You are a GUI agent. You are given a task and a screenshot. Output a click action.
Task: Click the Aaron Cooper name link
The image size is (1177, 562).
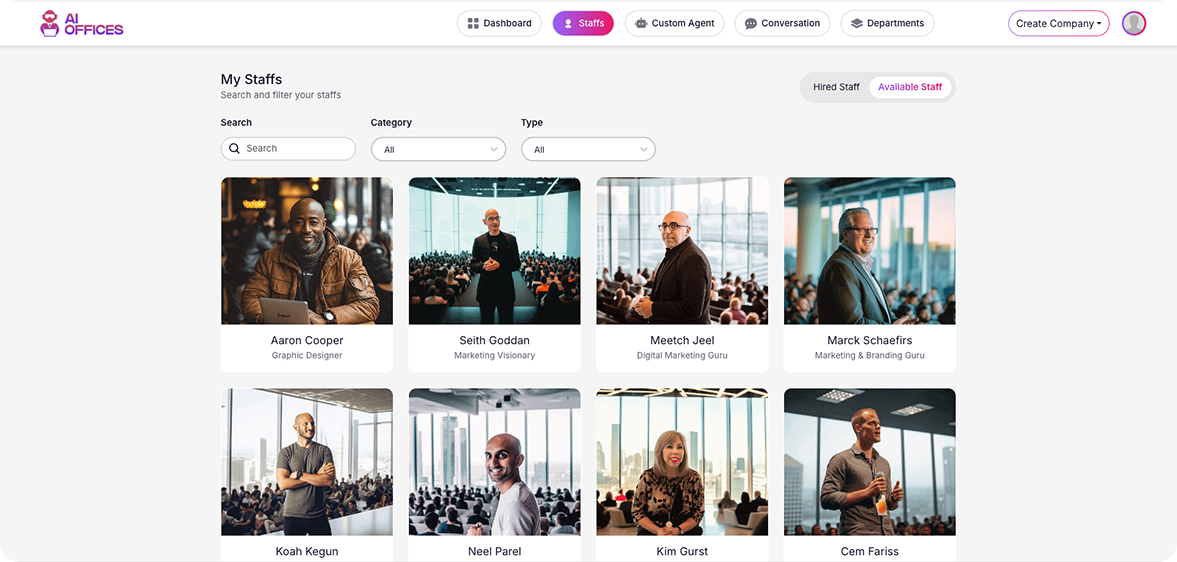[x=307, y=341]
